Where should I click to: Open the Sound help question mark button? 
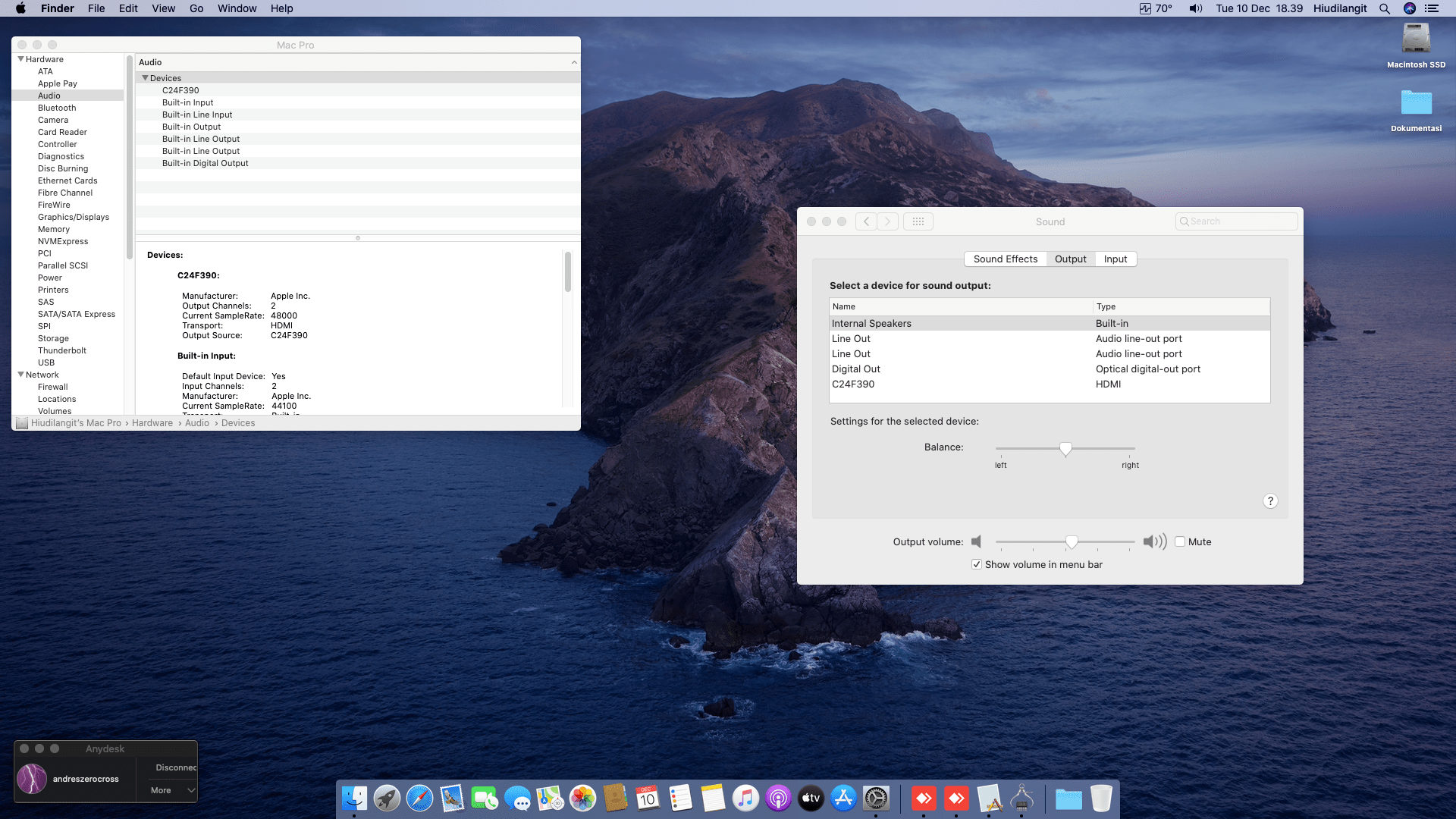1270,501
